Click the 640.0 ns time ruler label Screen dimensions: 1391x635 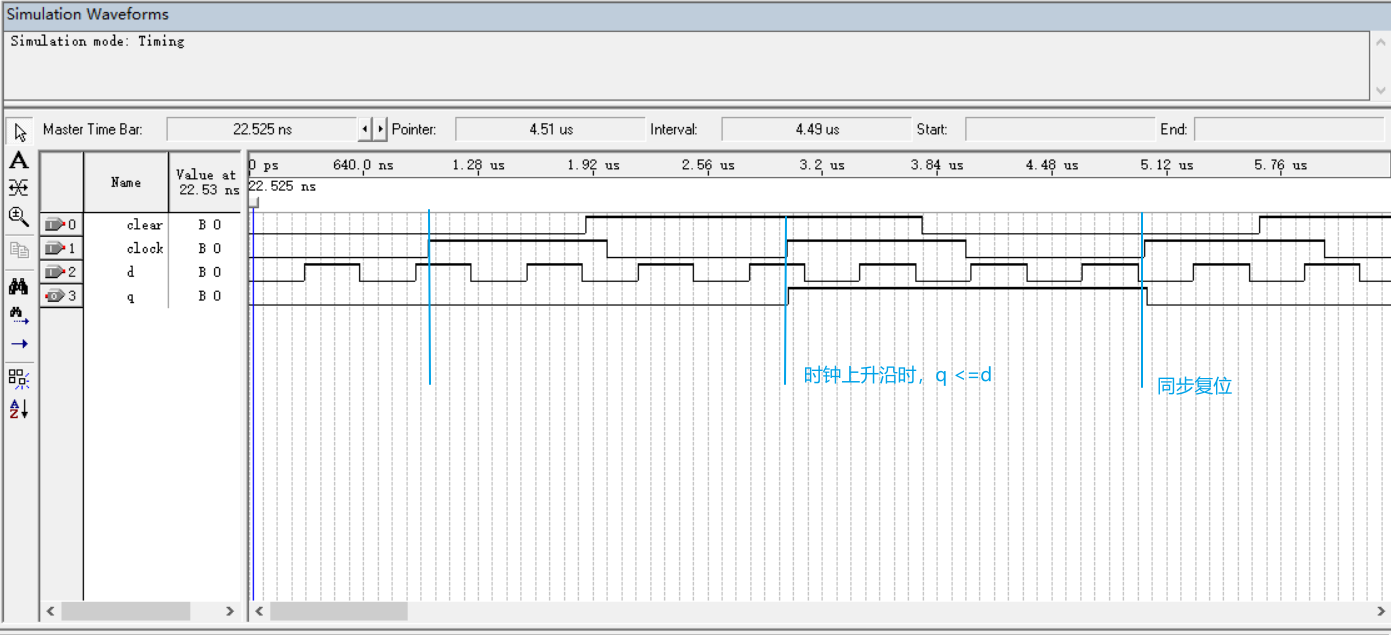363,165
